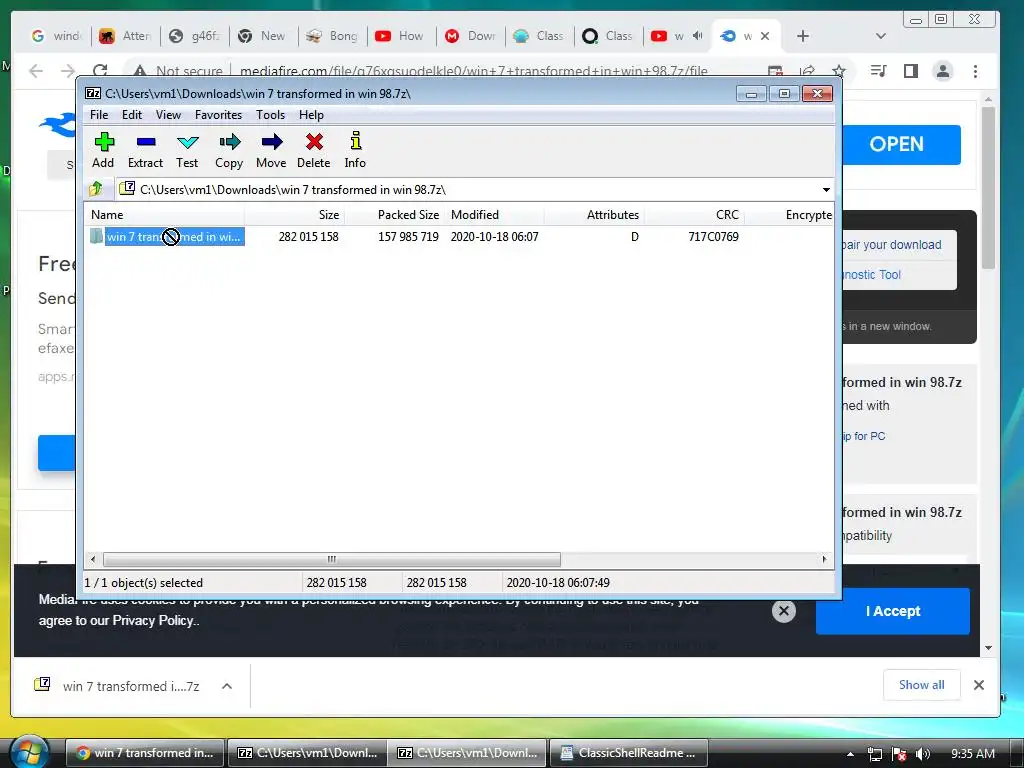Click the '282 015 158' size cell
Screen dimensions: 1024x768
tap(308, 236)
